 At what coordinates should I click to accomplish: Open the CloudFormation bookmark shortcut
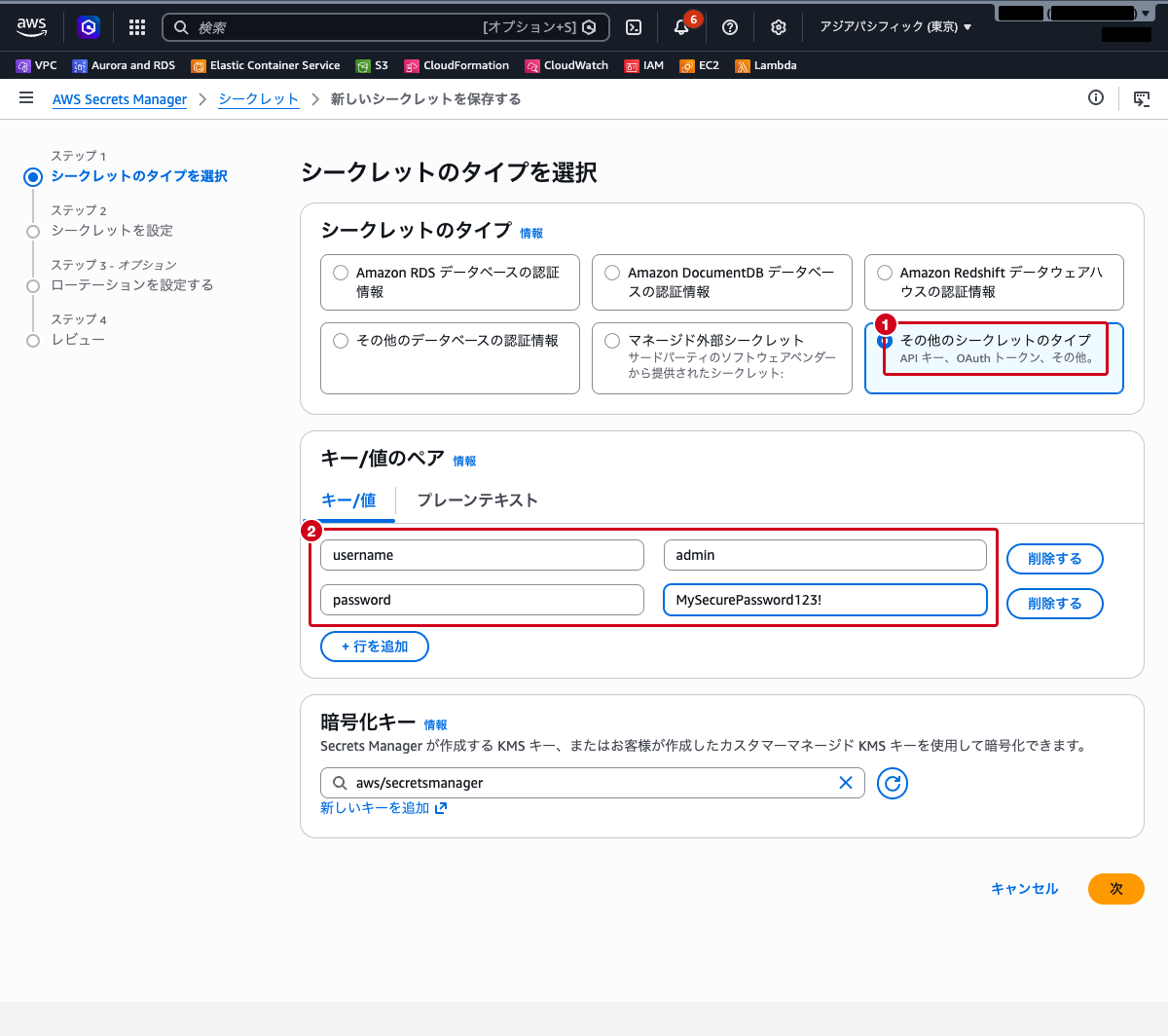[457, 65]
